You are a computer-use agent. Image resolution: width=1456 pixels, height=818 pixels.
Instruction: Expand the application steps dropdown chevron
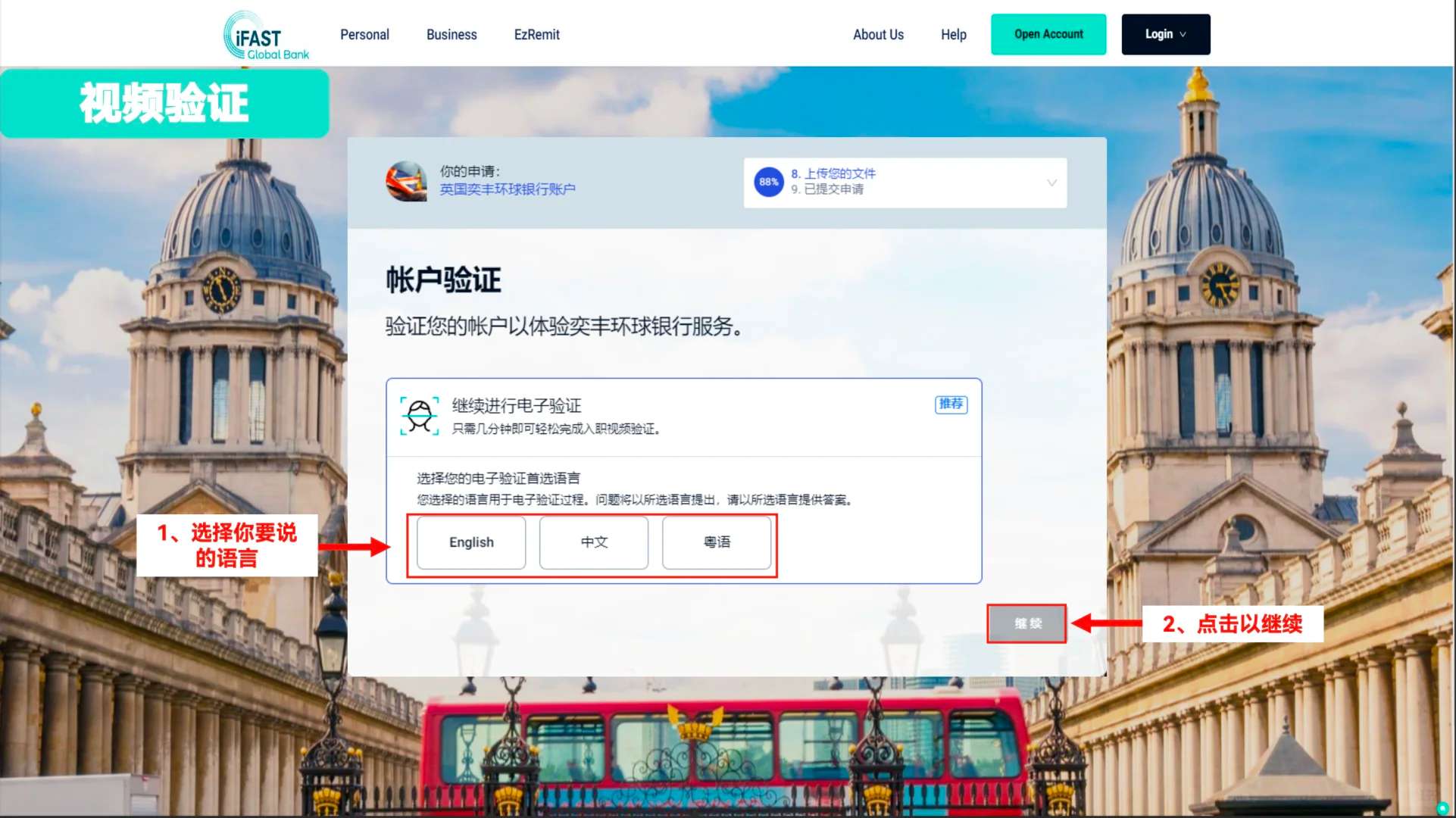[x=1051, y=183]
